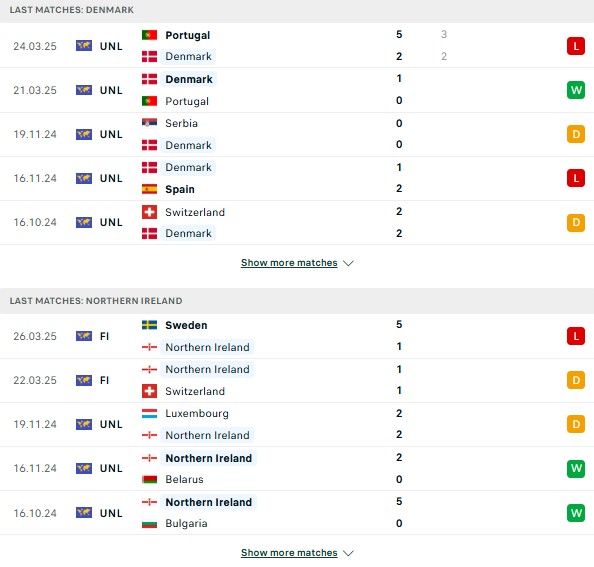Screen dimensions: 594x567
Task: Click the Bulgaria flag icon
Action: click(x=149, y=523)
